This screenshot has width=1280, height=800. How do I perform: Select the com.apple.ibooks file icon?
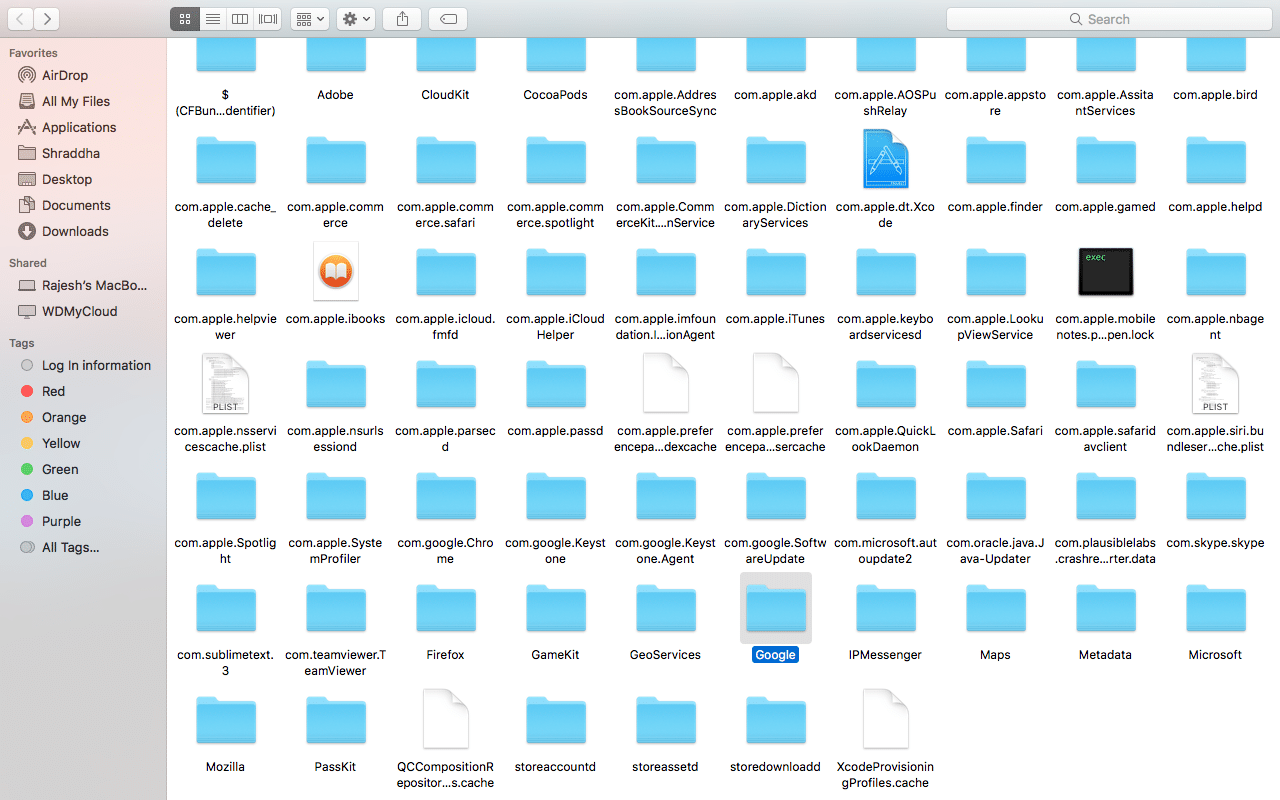point(335,271)
